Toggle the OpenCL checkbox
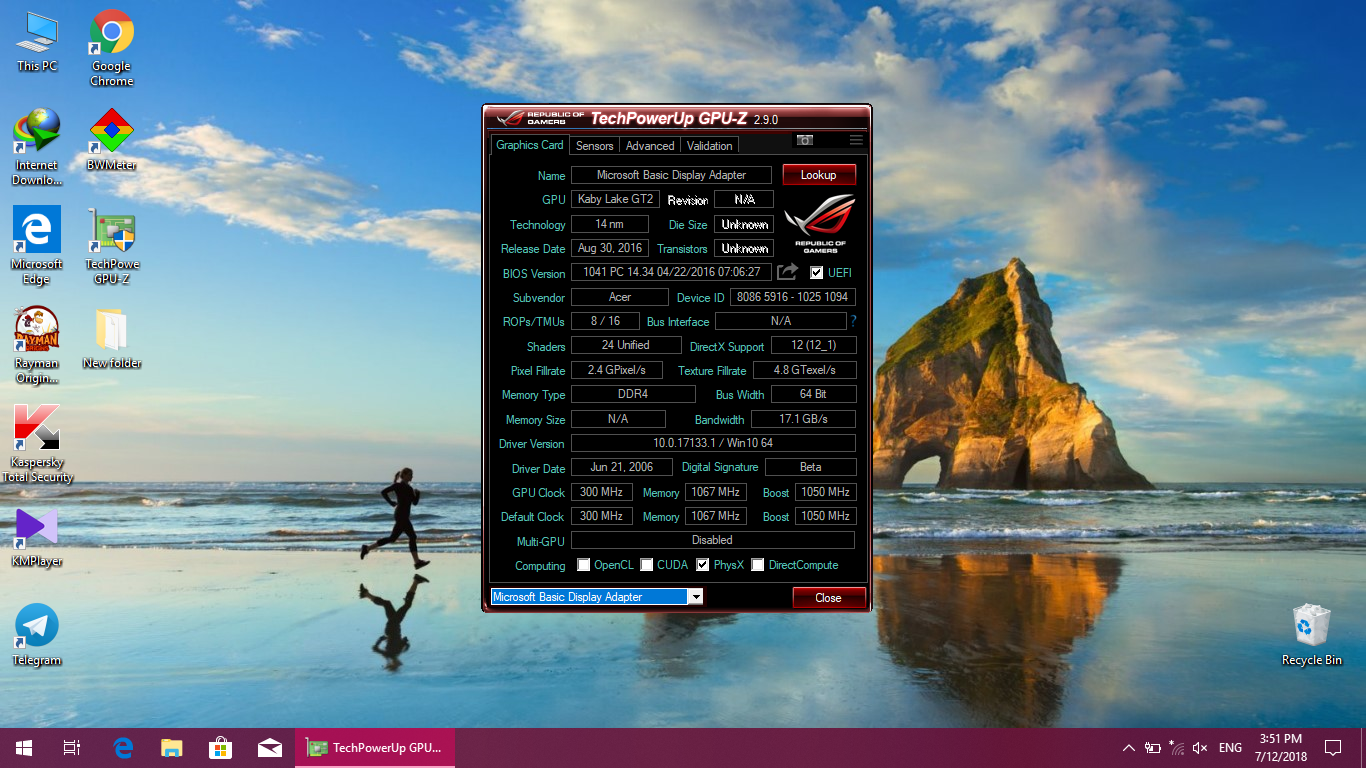Screen dimensions: 1366x768 (584, 565)
